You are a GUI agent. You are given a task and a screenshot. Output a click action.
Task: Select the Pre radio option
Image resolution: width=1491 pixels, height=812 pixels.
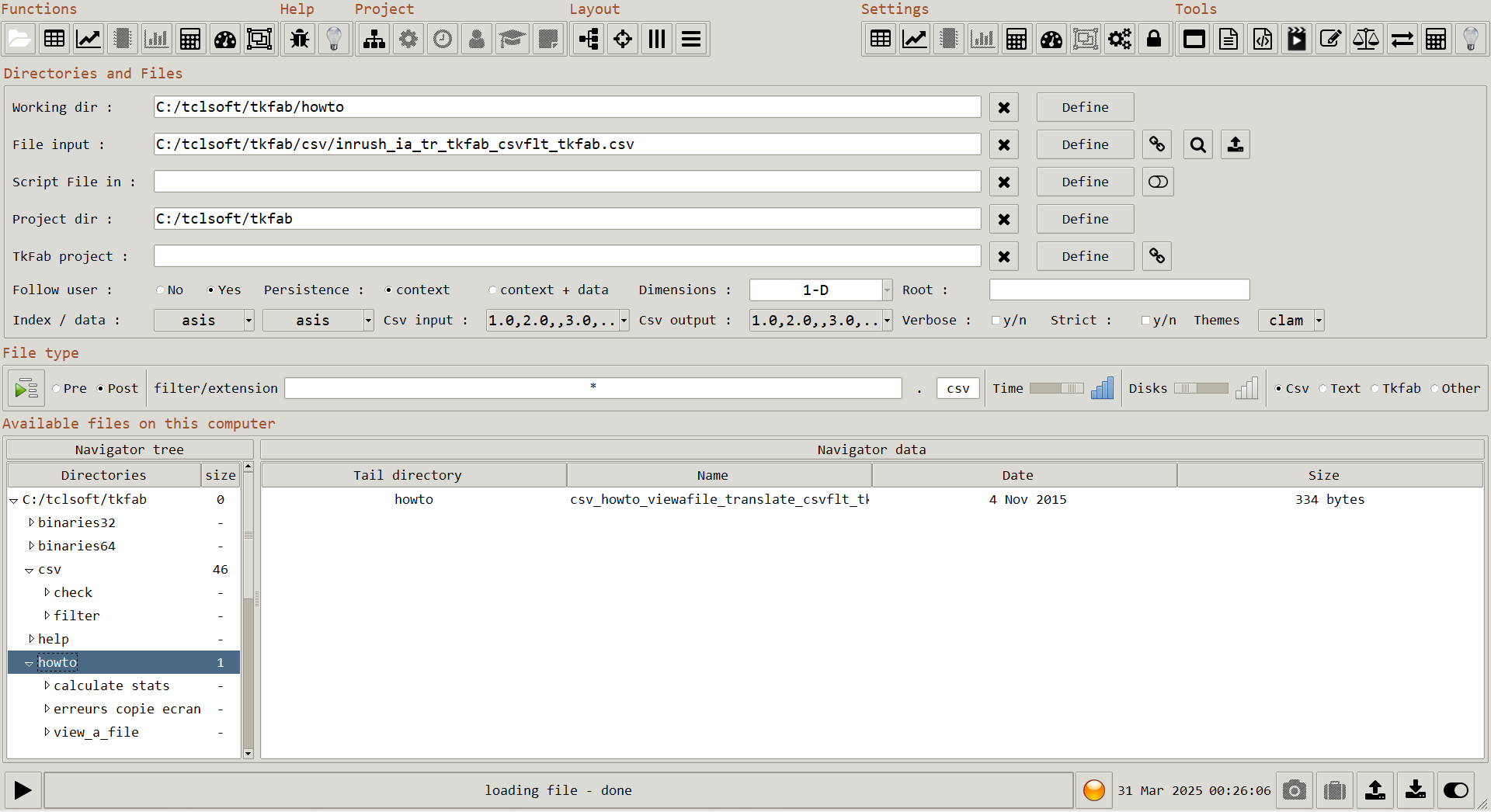tap(57, 389)
